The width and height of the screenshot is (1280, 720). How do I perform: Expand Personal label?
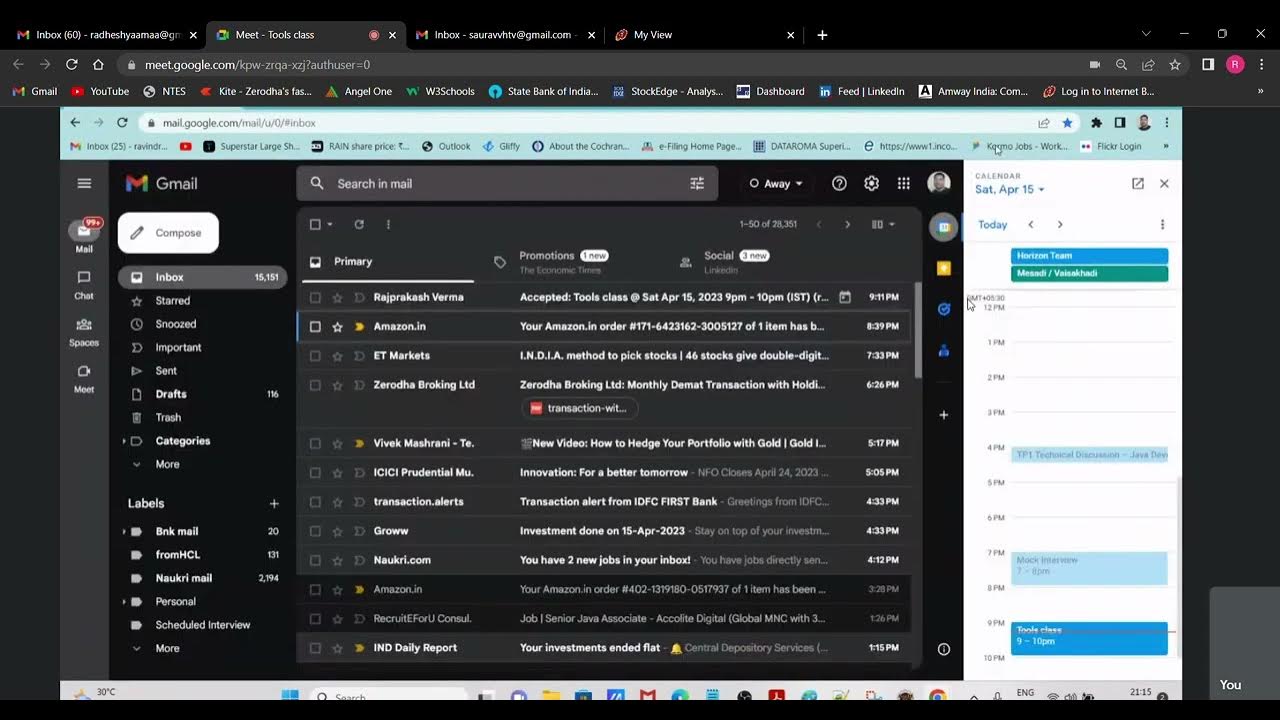124,601
